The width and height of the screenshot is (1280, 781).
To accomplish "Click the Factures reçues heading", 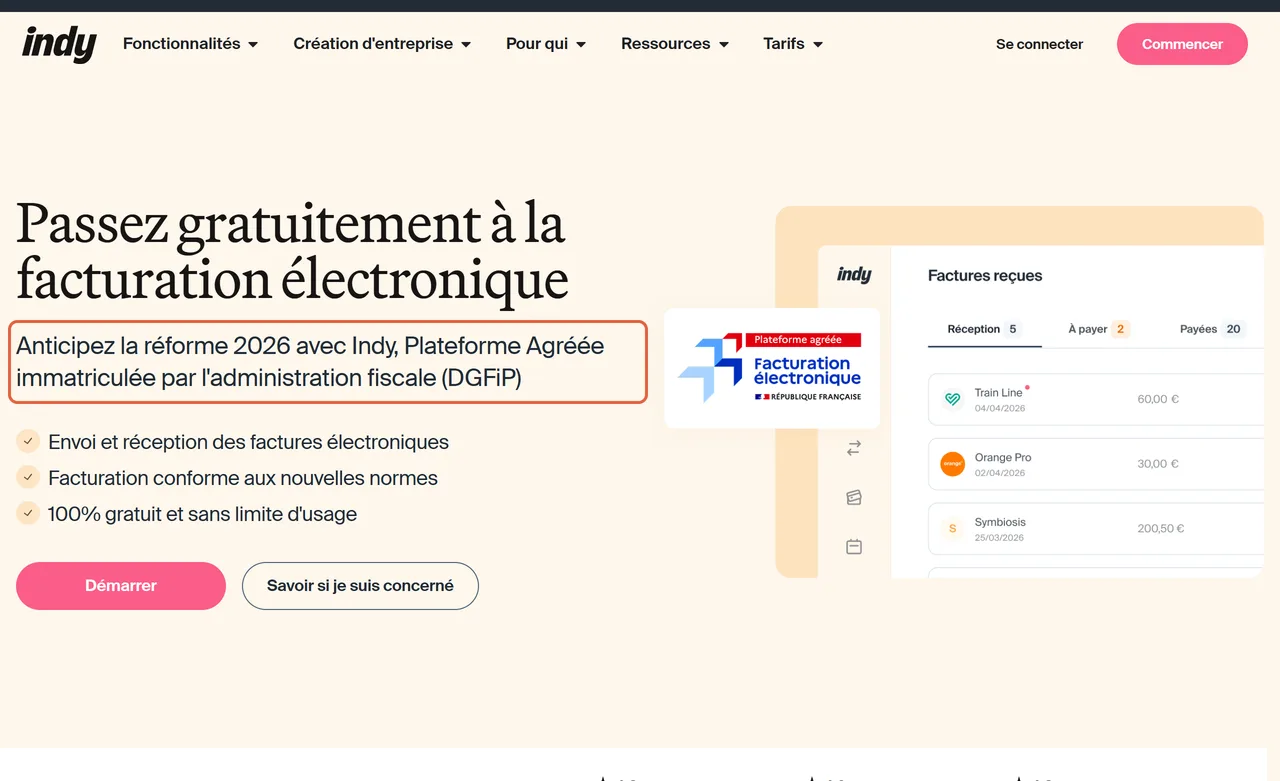I will pyautogui.click(x=985, y=275).
